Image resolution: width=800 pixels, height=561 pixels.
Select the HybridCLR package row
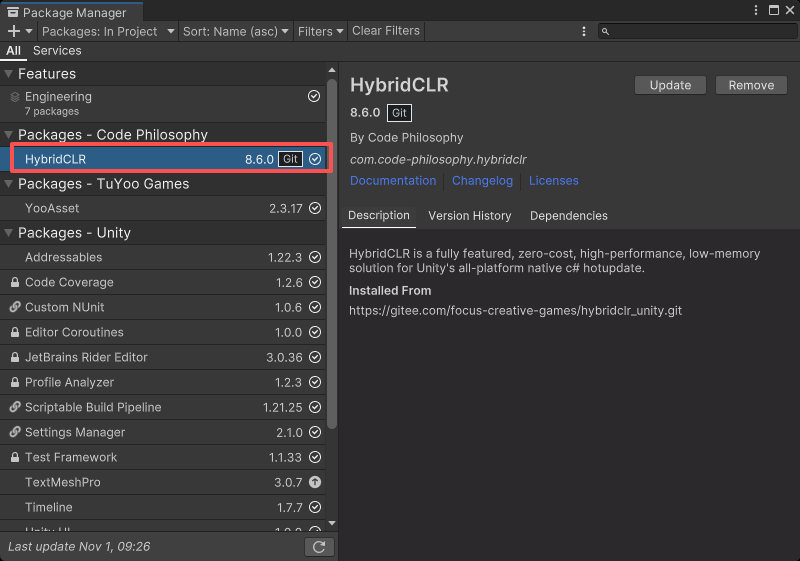(163, 159)
